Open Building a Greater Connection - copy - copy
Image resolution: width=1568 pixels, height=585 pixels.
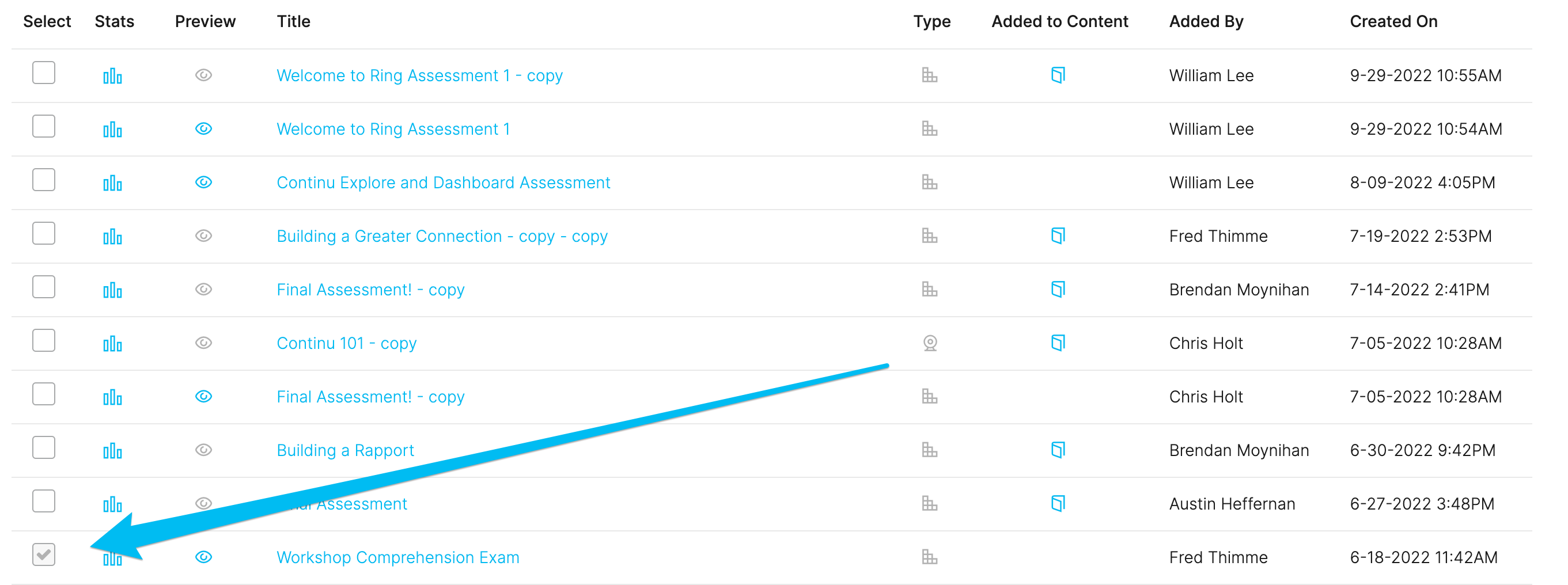442,236
